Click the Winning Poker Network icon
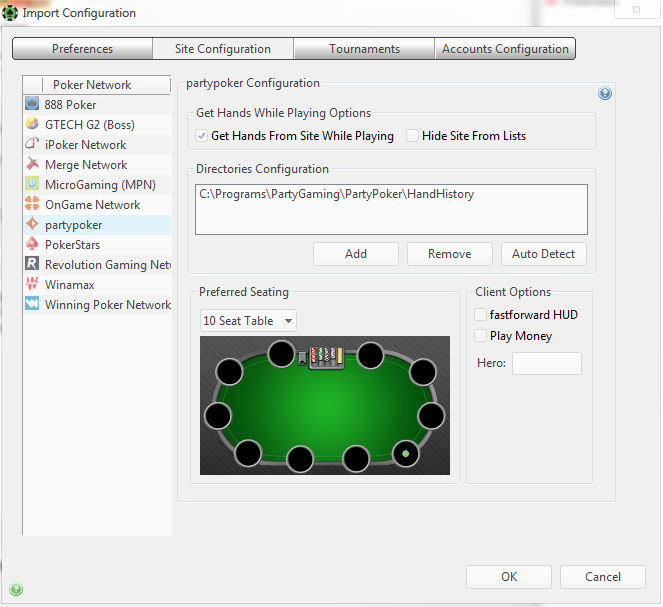663x607 pixels. [32, 304]
